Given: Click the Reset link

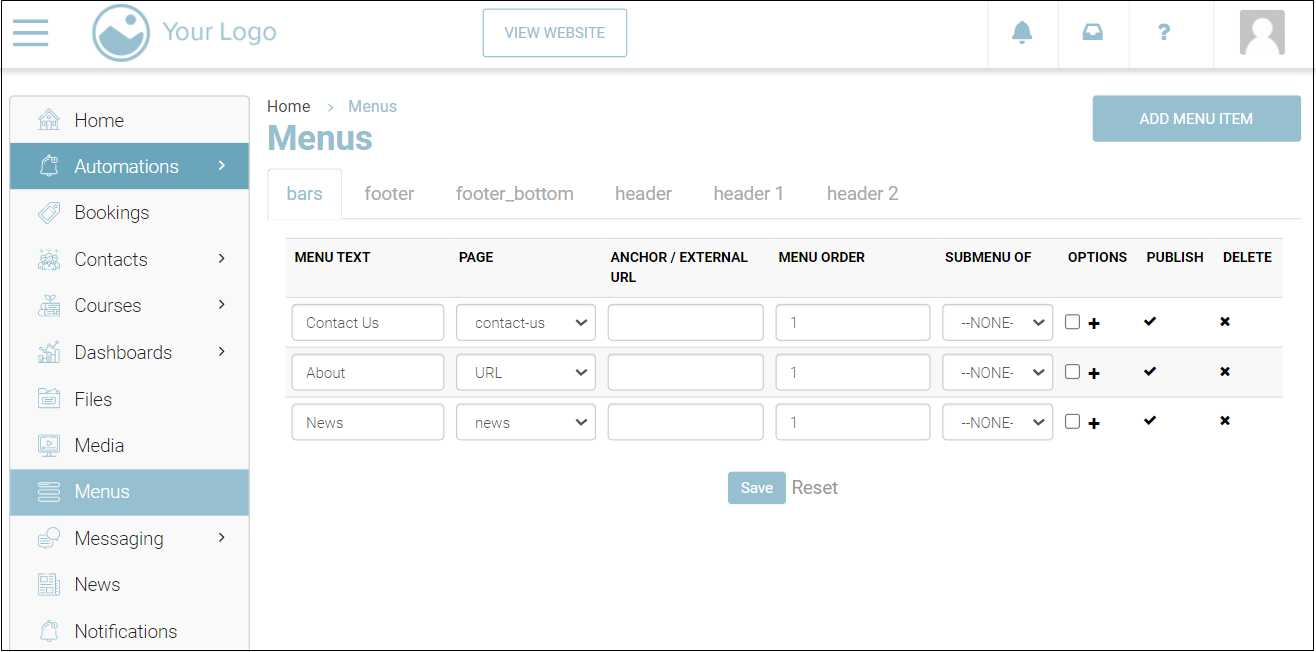Looking at the screenshot, I should pos(815,488).
